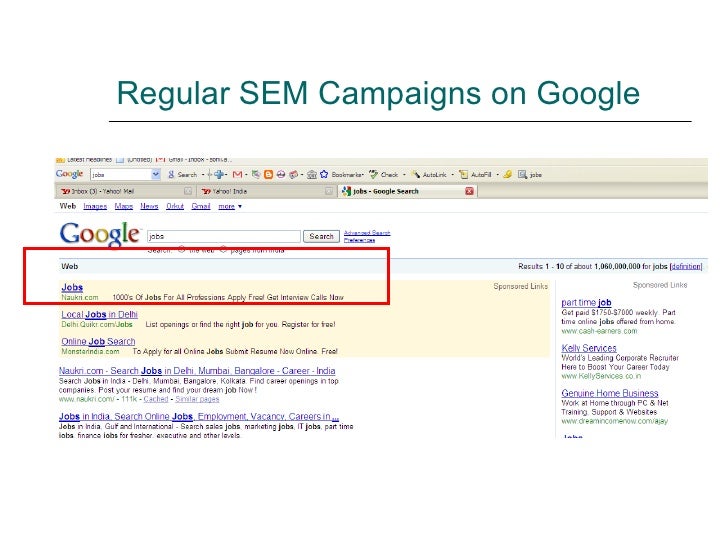Viewport: 728px width, 546px height.
Task: Click the 'MonsterIndia.com' green URL text
Action: 91,351
